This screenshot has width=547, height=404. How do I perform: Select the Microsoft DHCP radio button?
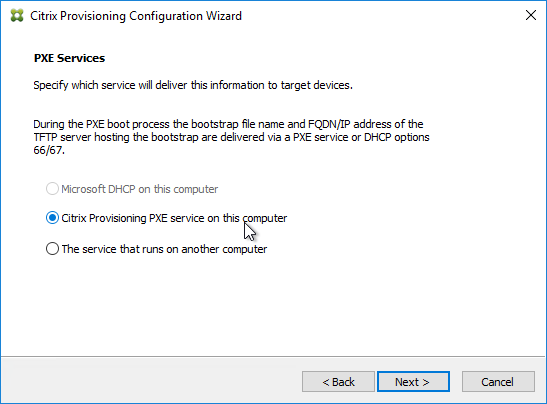coord(52,189)
